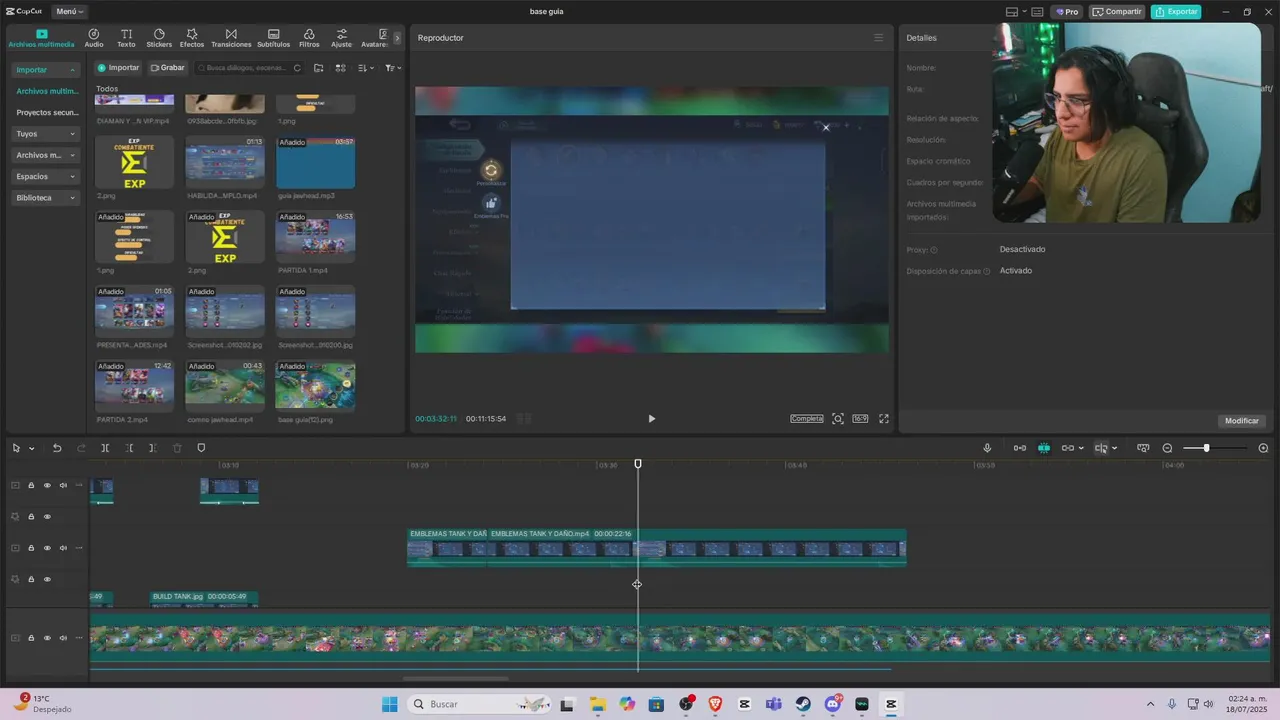Switch media grid view icon
1280x720 pixels.
pyautogui.click(x=340, y=68)
